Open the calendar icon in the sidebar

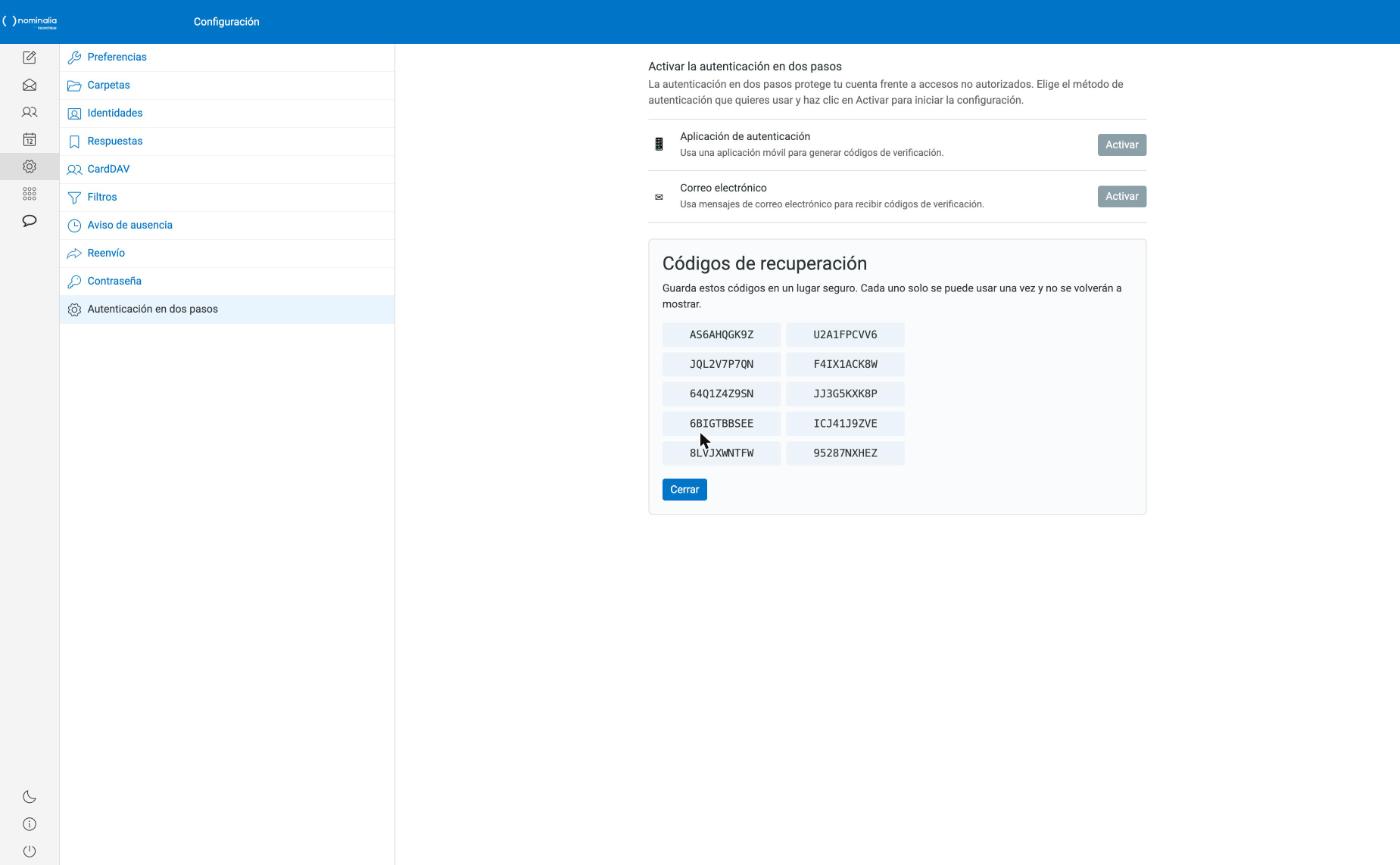point(29,139)
